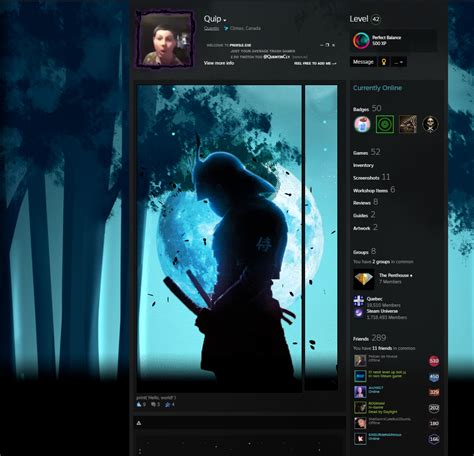The height and width of the screenshot is (456, 474).
Task: Open the Badges 50 link
Action: (x=367, y=108)
